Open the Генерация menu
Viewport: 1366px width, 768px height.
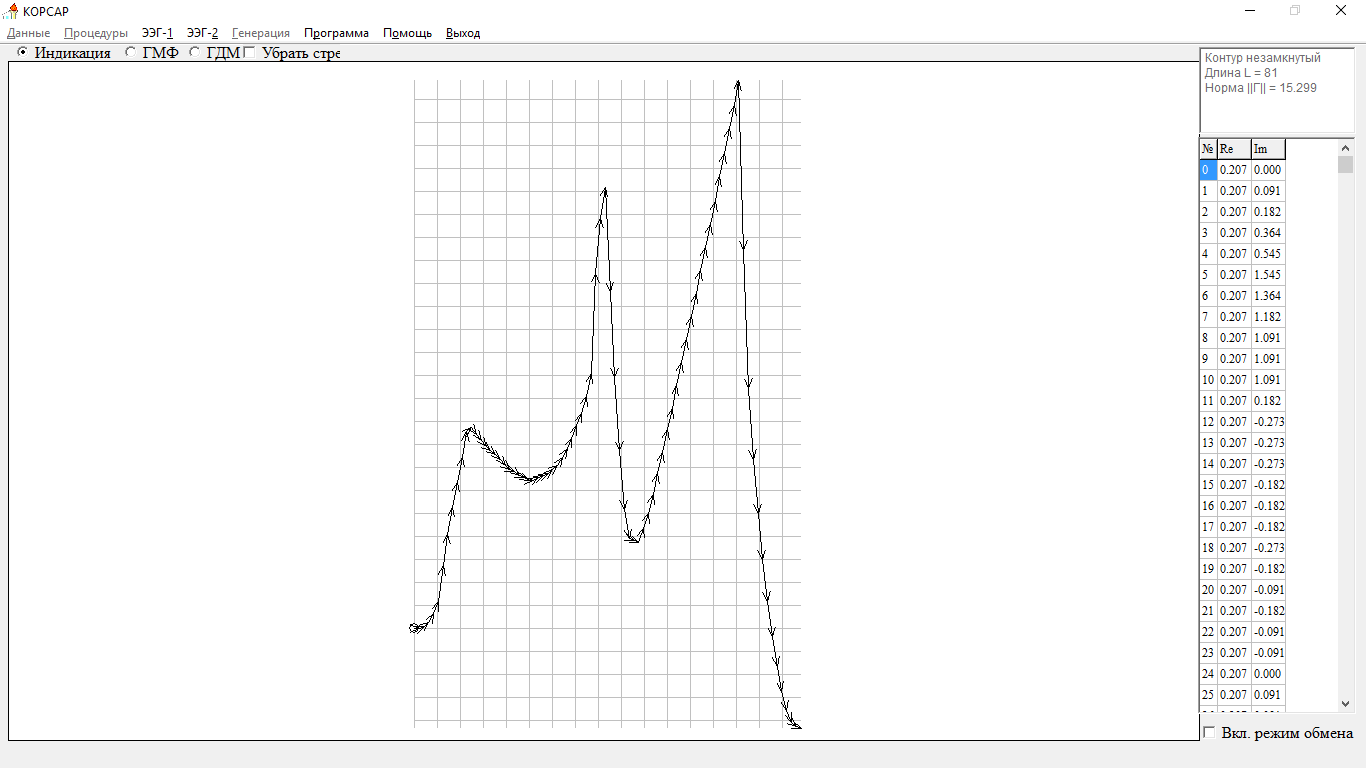tap(261, 33)
